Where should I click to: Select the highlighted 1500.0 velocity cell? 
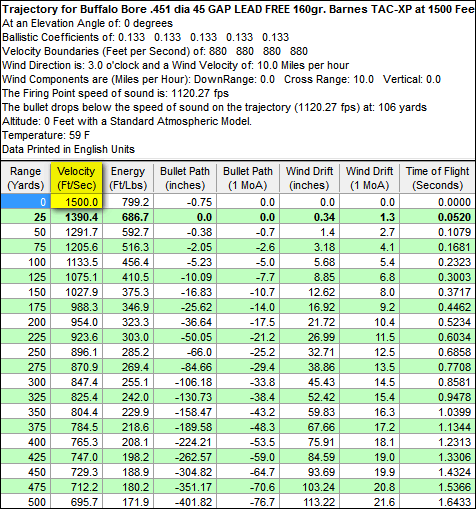(x=76, y=202)
